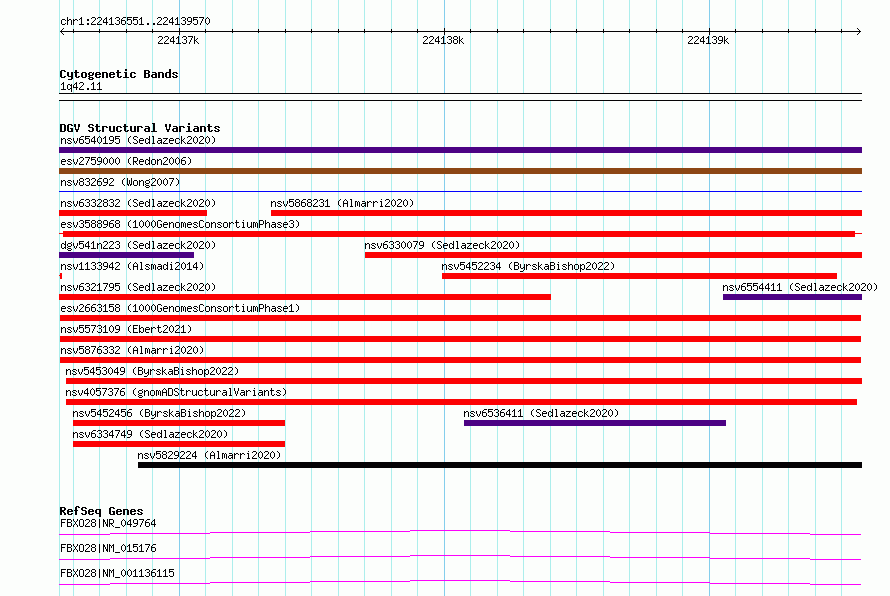Open nsv6536411 (Sedlazeck2020) variant label
The width and height of the screenshot is (890, 596).
tap(541, 413)
